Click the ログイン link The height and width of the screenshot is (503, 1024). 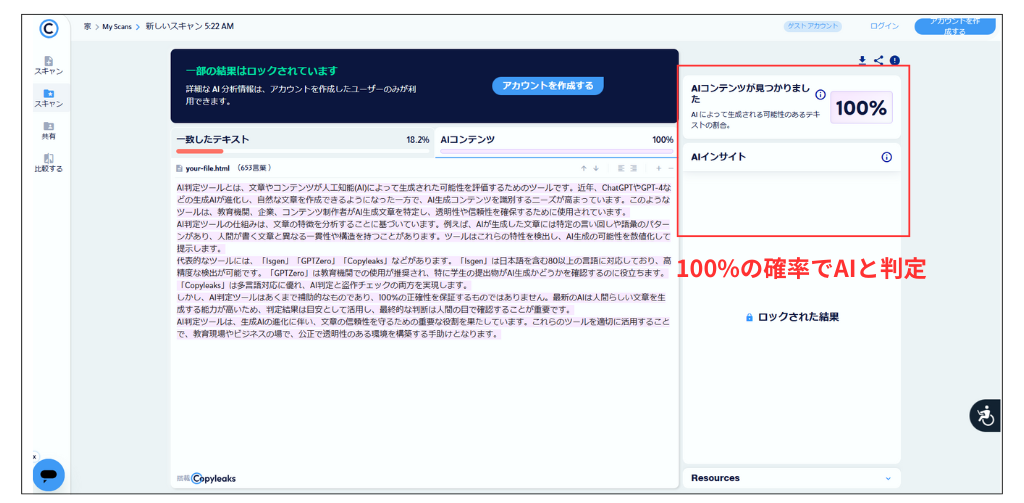pos(884,27)
